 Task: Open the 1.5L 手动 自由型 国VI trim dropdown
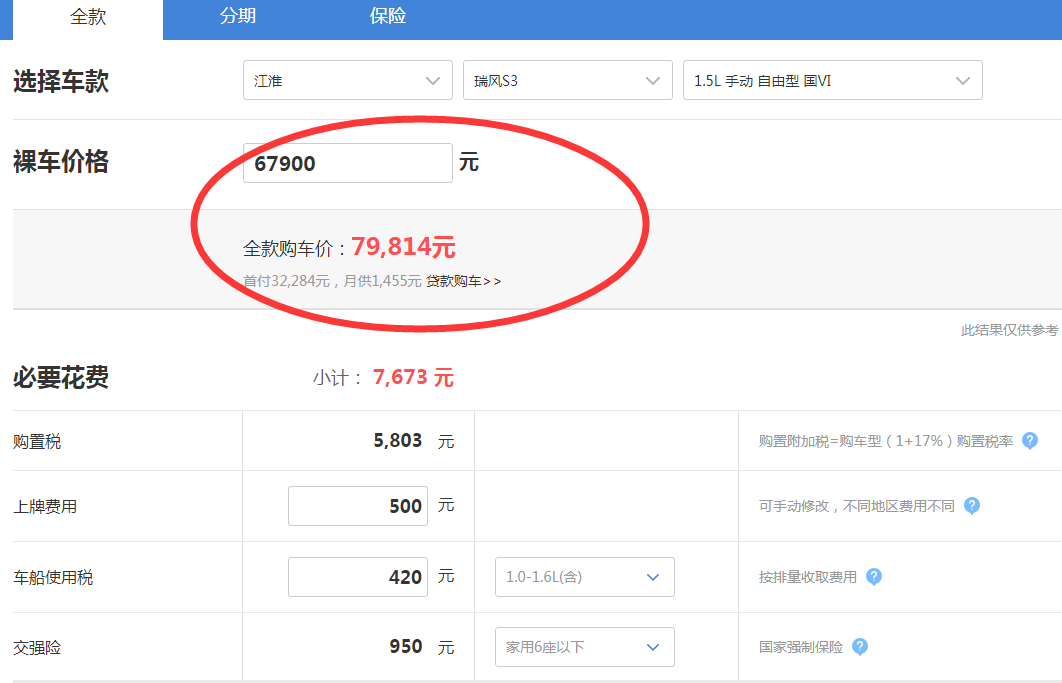(832, 81)
